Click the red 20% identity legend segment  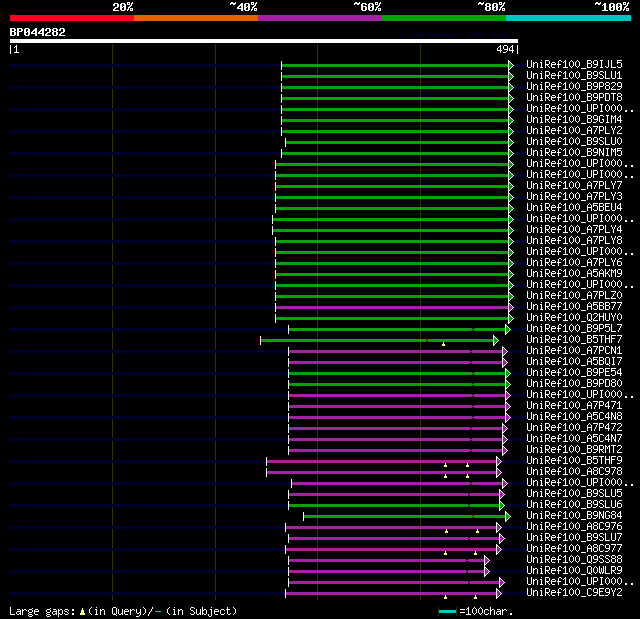click(x=72, y=18)
